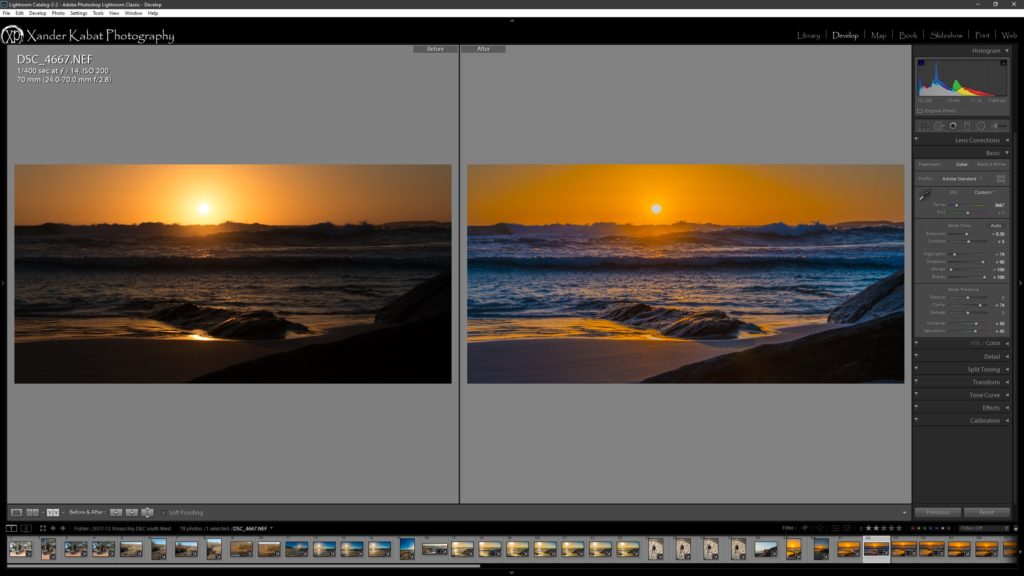Image resolution: width=1024 pixels, height=576 pixels.
Task: Select the Spot Removal tool
Action: click(x=938, y=126)
